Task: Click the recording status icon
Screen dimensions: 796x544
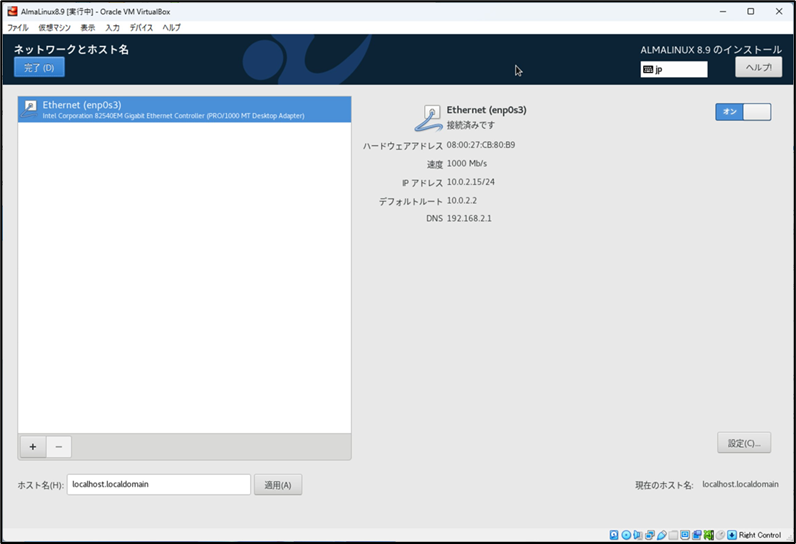Action: (696, 535)
